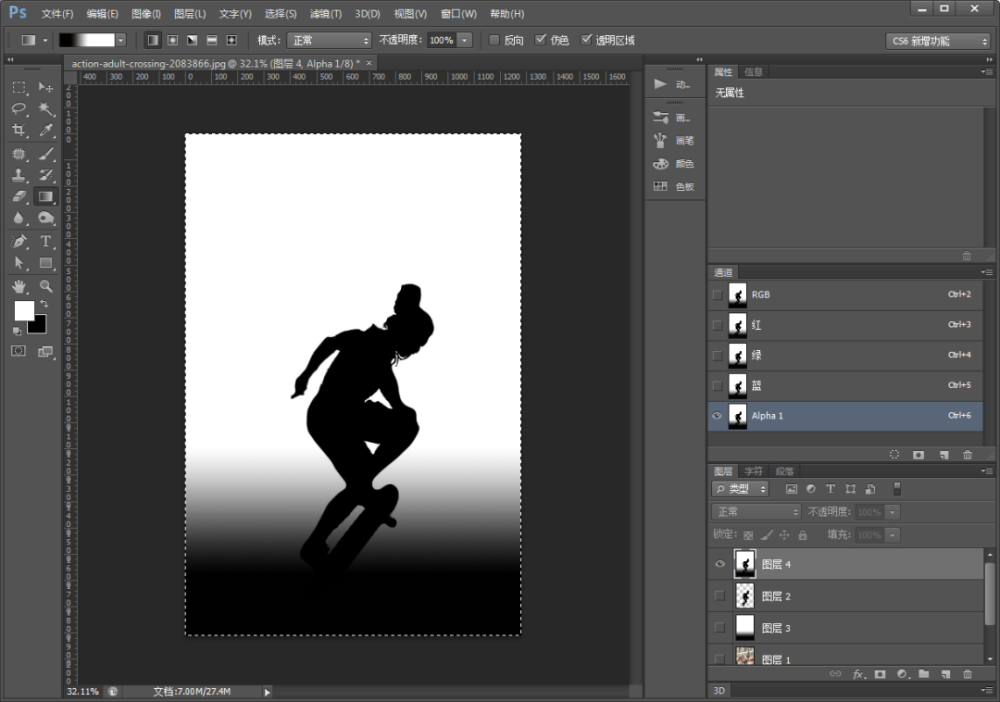Viewport: 1000px width, 702px height.
Task: Switch to the 信息 panel tab
Action: click(753, 72)
